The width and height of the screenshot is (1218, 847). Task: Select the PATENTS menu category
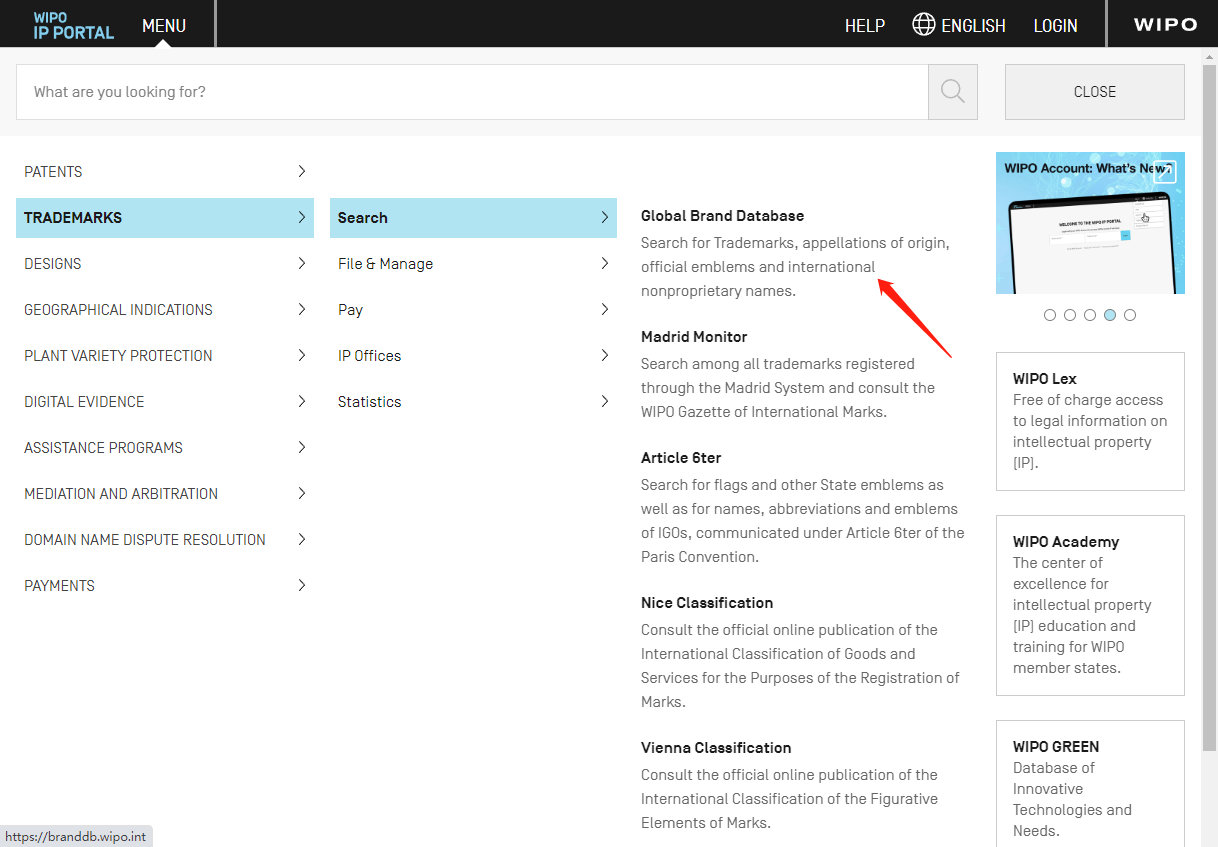tap(165, 171)
